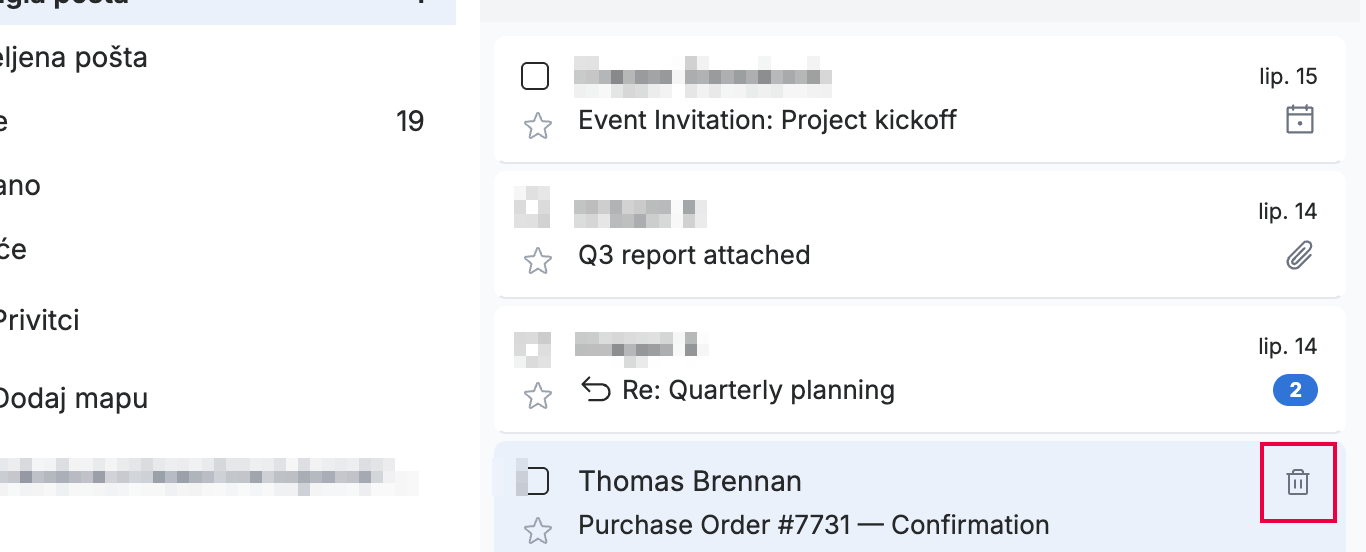Viewport: 1366px width, 552px height.
Task: Click the Thomas Brennan sender name
Action: point(690,481)
